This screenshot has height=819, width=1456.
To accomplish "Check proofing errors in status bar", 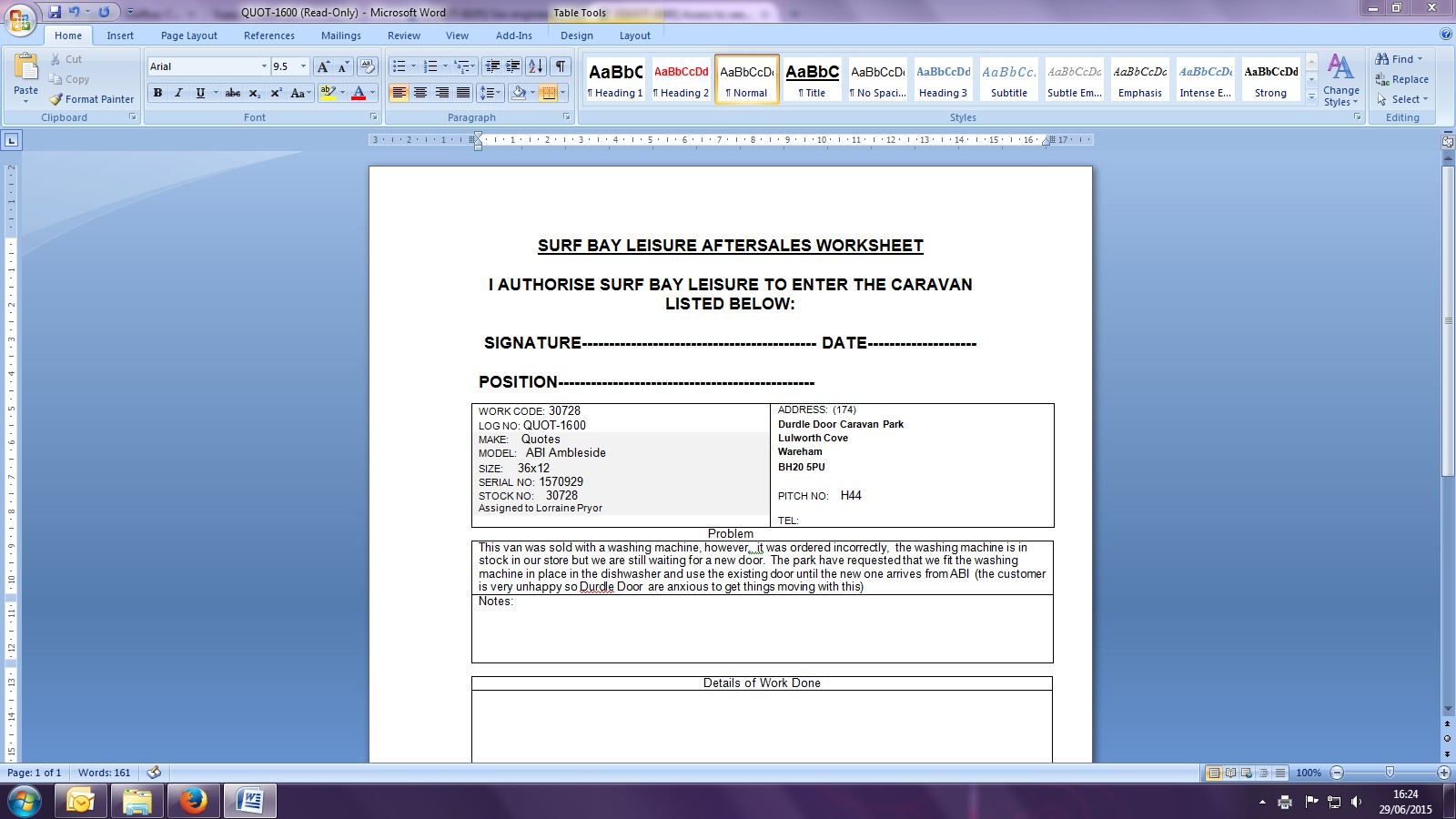I will pyautogui.click(x=154, y=773).
